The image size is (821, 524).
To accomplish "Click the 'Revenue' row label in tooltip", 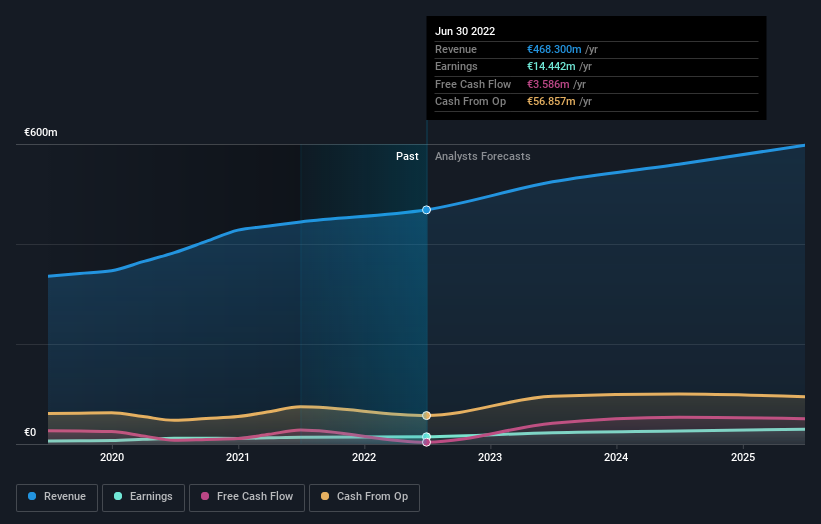I will point(456,49).
